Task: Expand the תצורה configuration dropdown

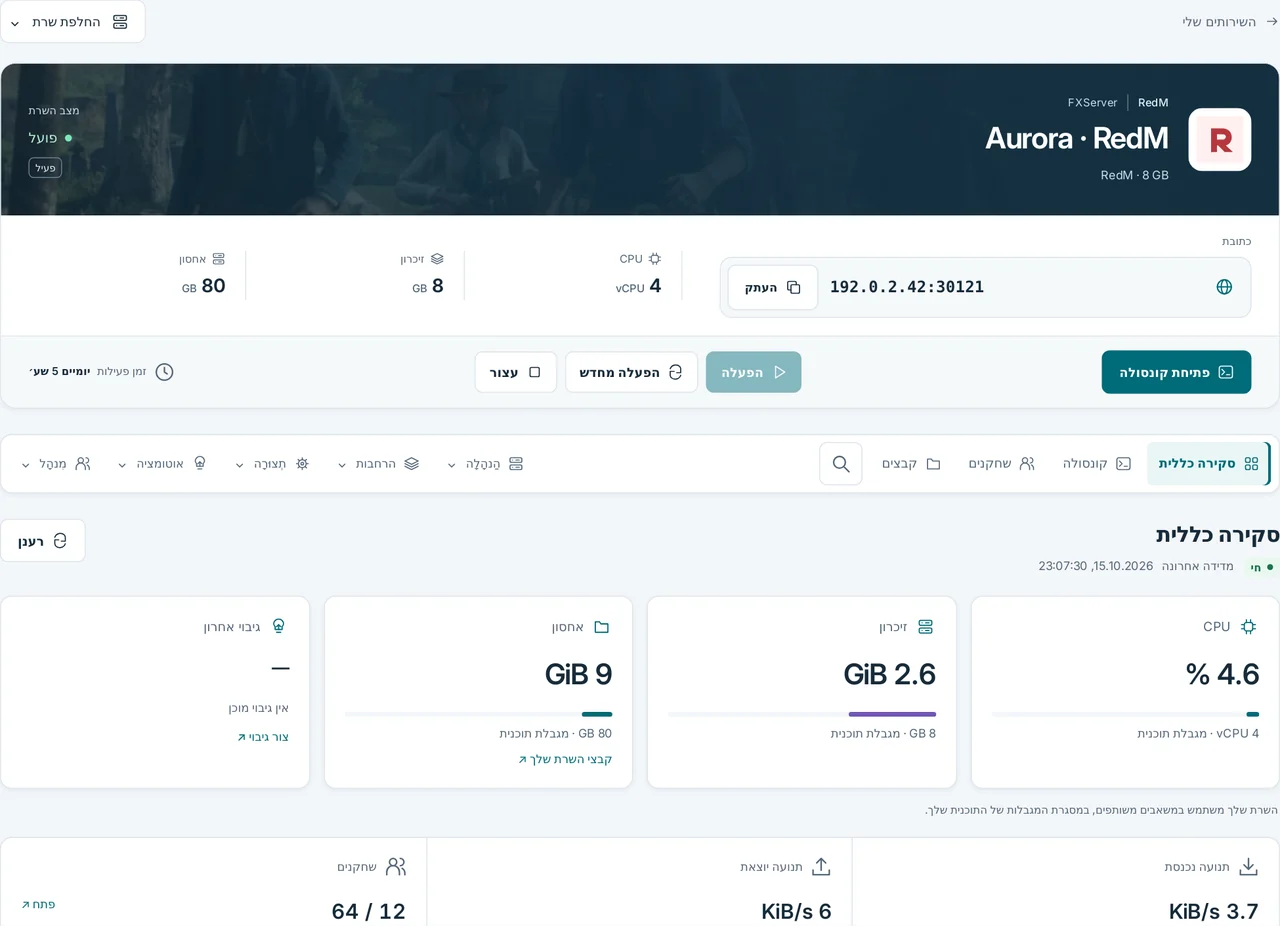Action: tap(272, 464)
